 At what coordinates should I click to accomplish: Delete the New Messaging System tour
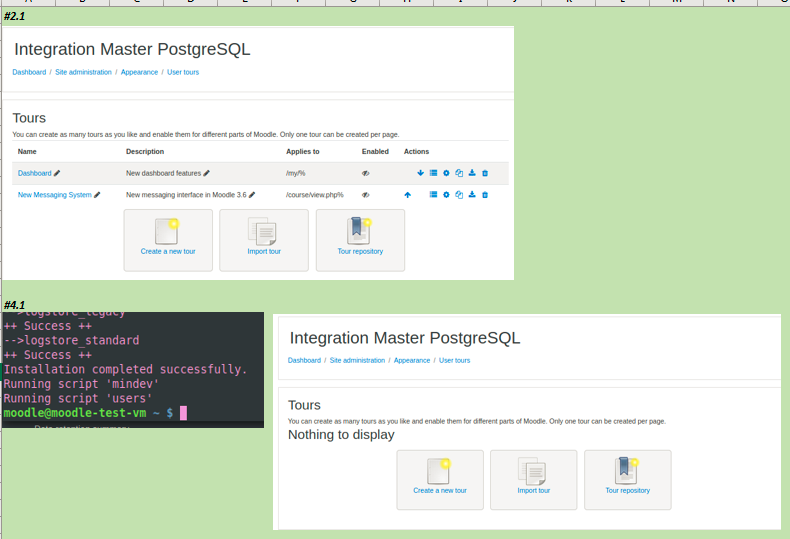click(x=485, y=194)
